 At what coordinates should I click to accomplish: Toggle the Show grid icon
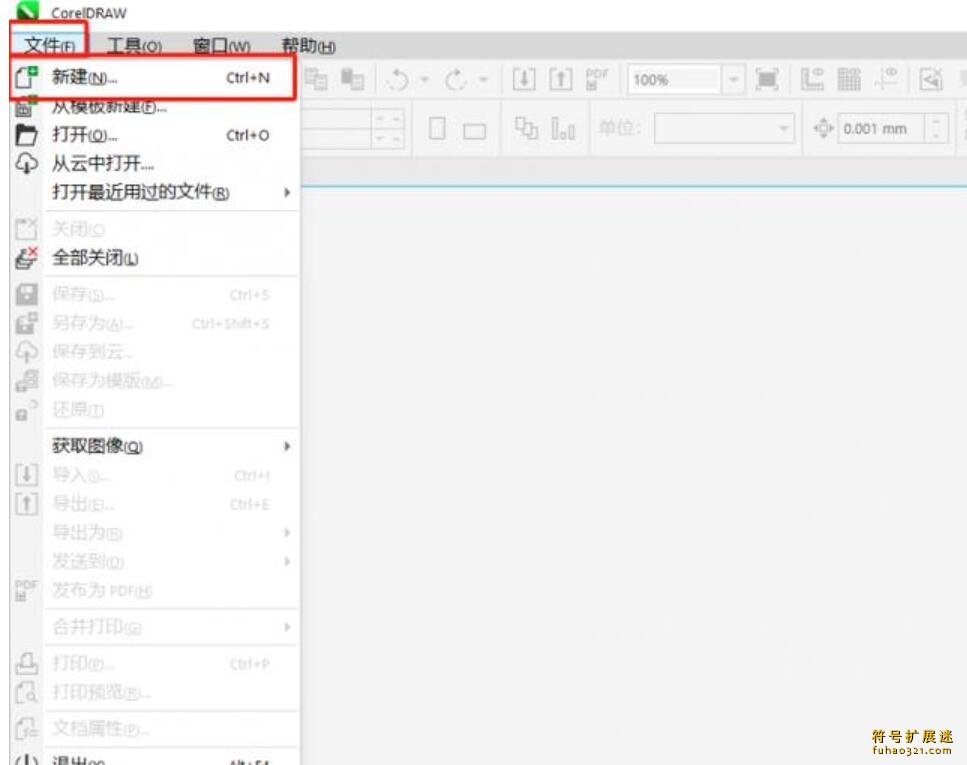pos(849,79)
